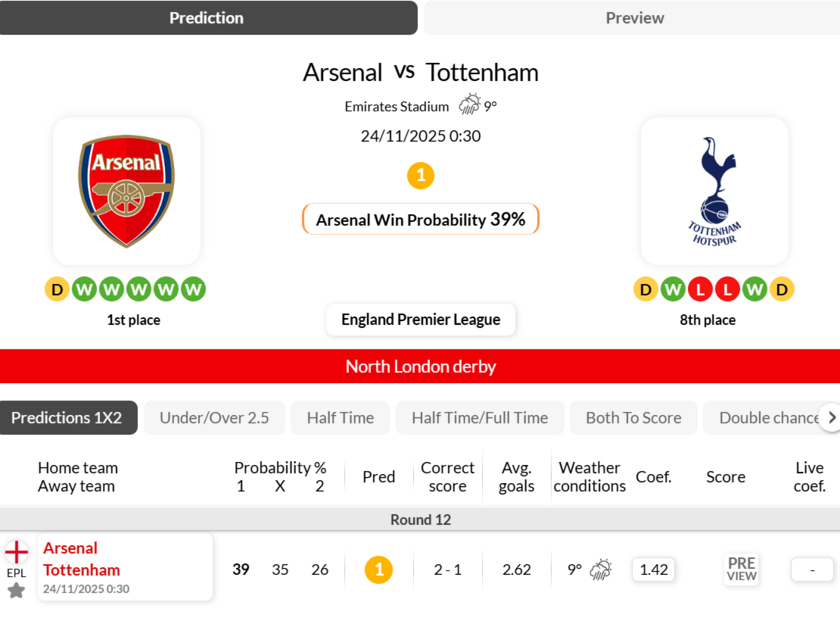
Task: Click Tottenham's first red L form badge
Action: coord(700,290)
